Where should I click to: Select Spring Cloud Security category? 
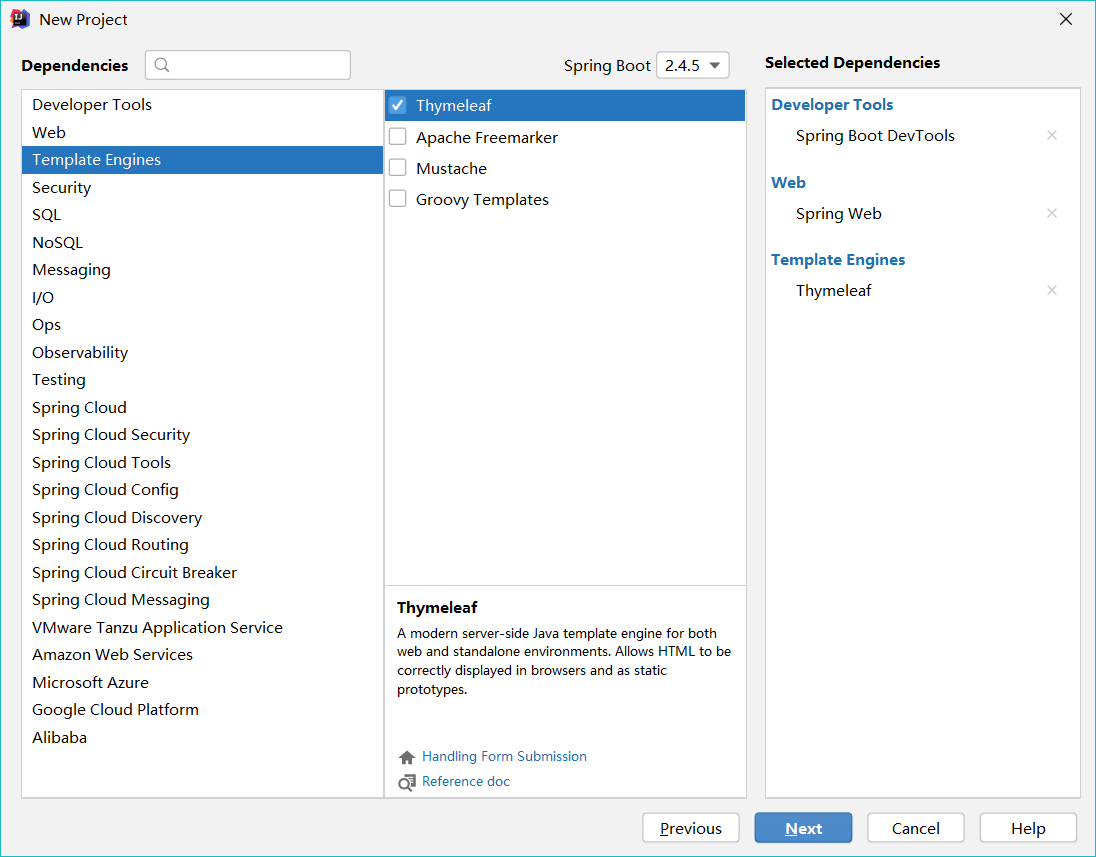(203, 435)
